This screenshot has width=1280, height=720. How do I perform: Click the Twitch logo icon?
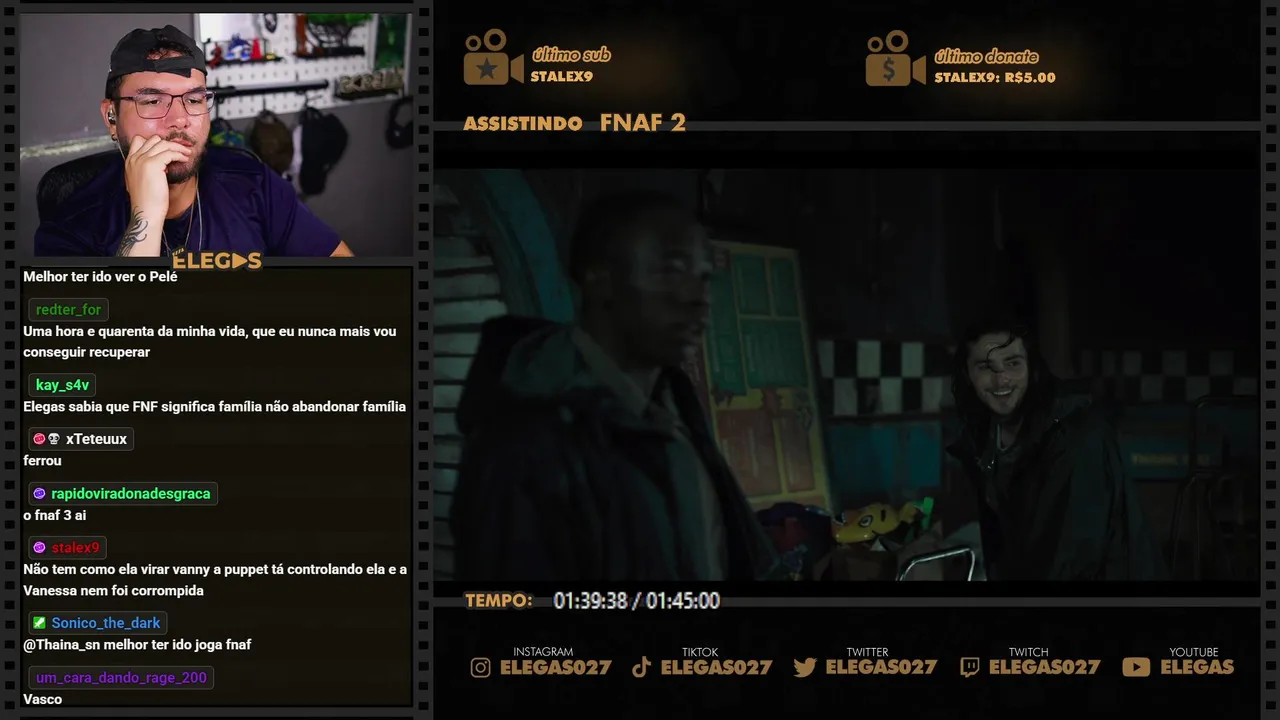969,667
